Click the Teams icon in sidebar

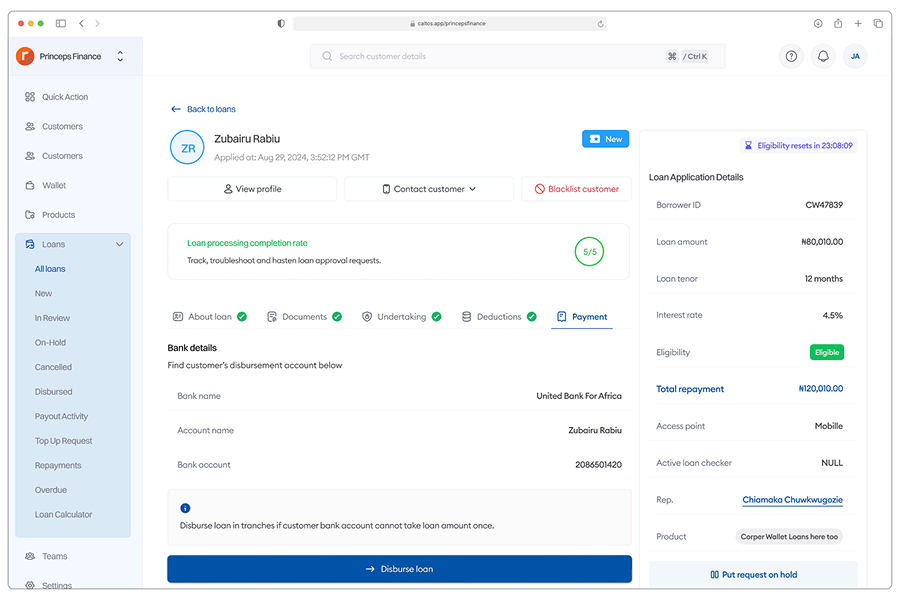tap(30, 556)
